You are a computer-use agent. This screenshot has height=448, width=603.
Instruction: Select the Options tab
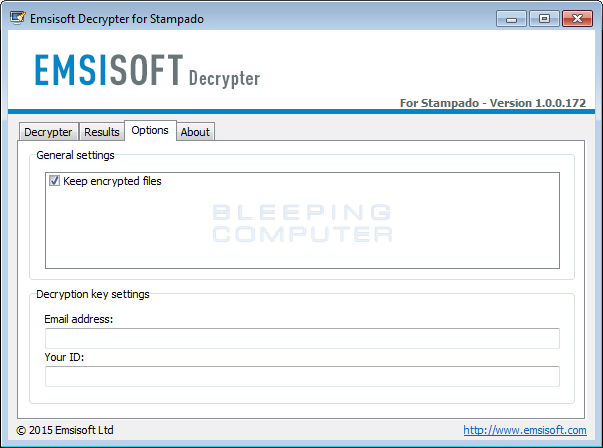(150, 130)
